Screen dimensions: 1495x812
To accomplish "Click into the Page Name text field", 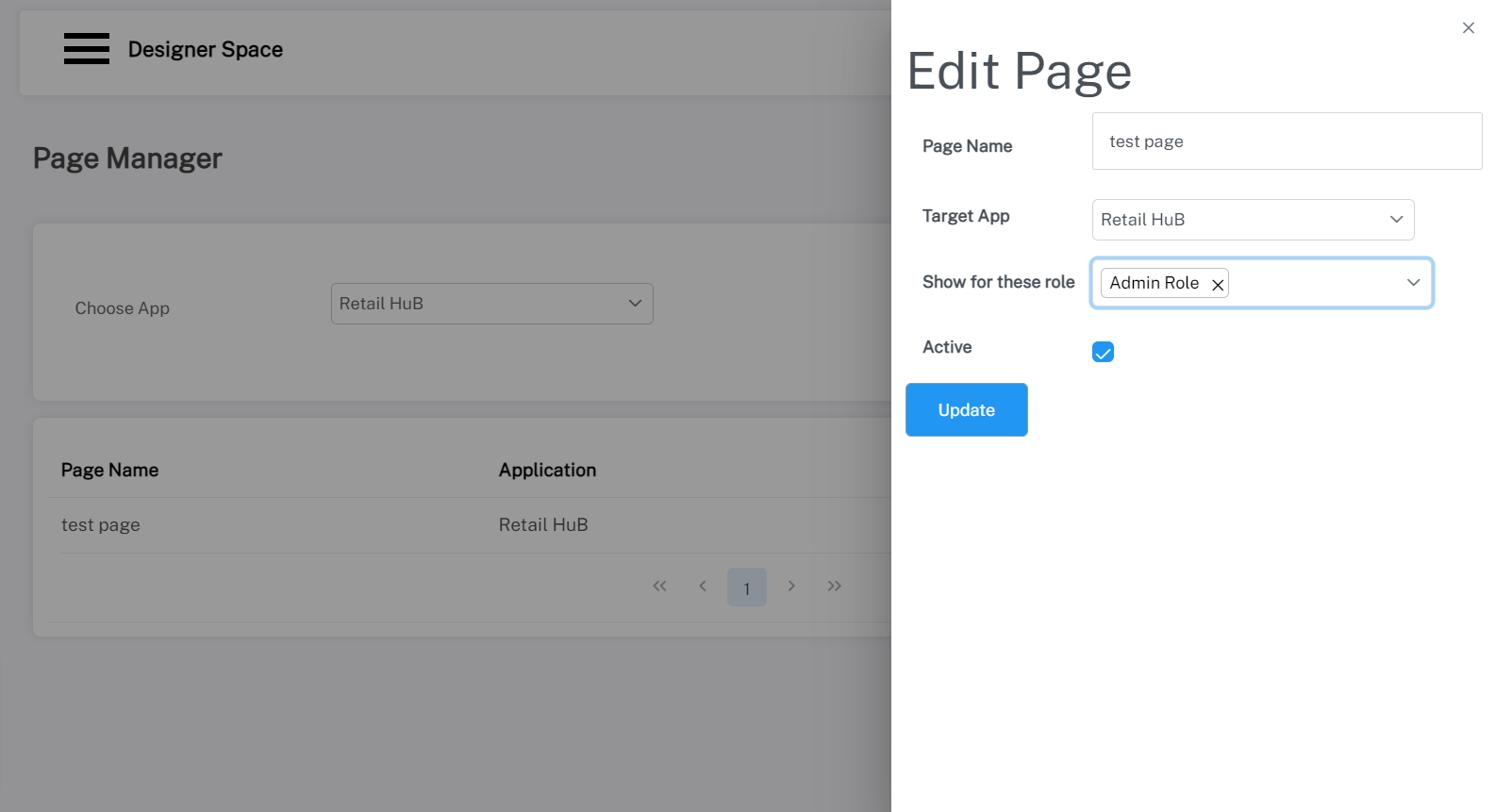I will pos(1286,141).
